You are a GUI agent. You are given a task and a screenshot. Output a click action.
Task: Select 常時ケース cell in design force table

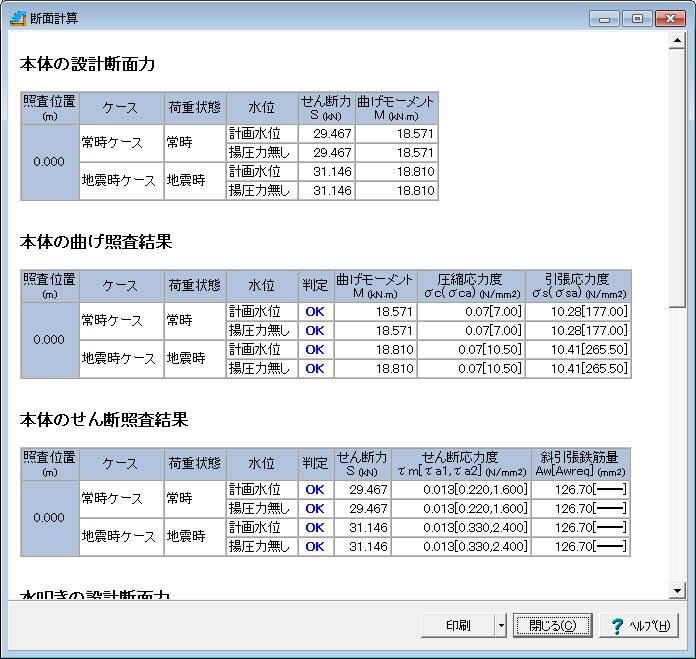pos(122,143)
